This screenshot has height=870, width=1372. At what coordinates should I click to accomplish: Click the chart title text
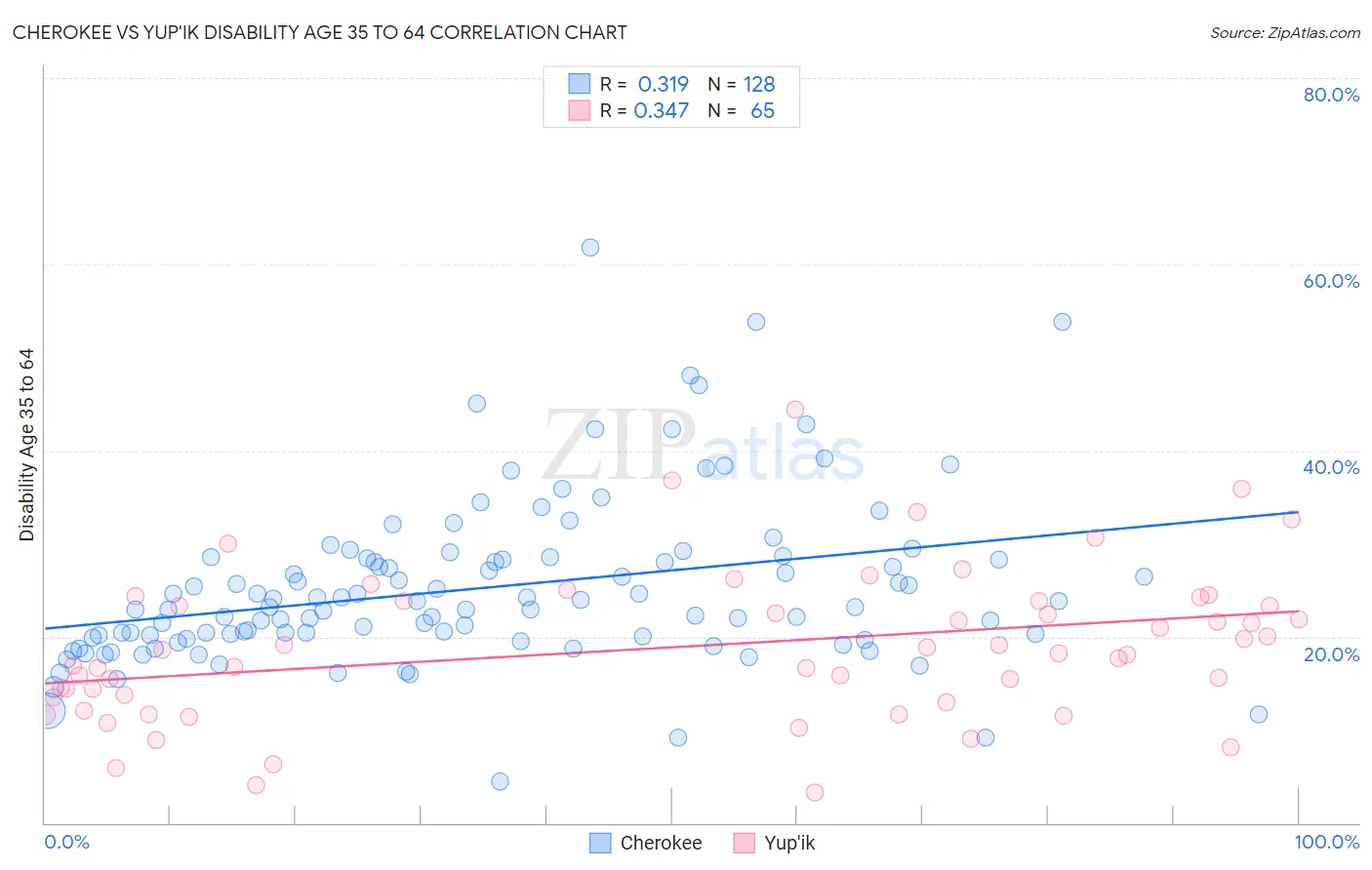320,32
